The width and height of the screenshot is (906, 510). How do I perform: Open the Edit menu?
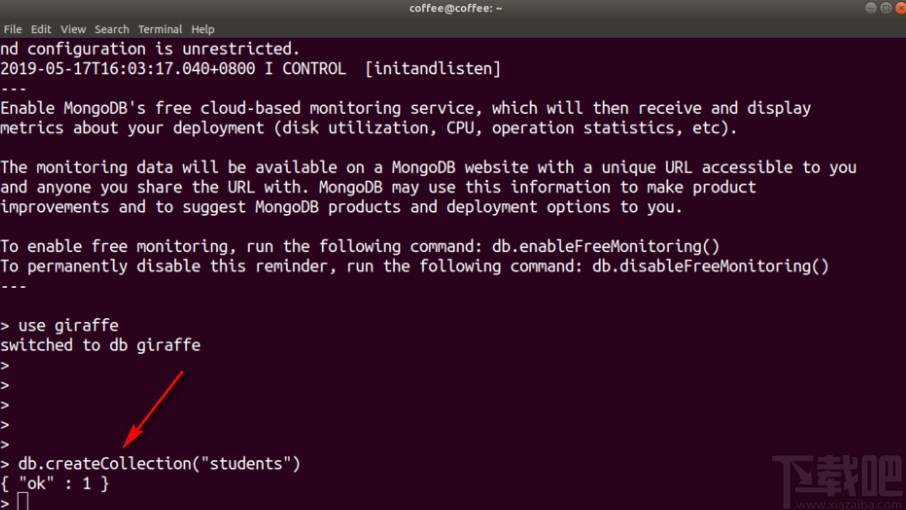click(41, 29)
